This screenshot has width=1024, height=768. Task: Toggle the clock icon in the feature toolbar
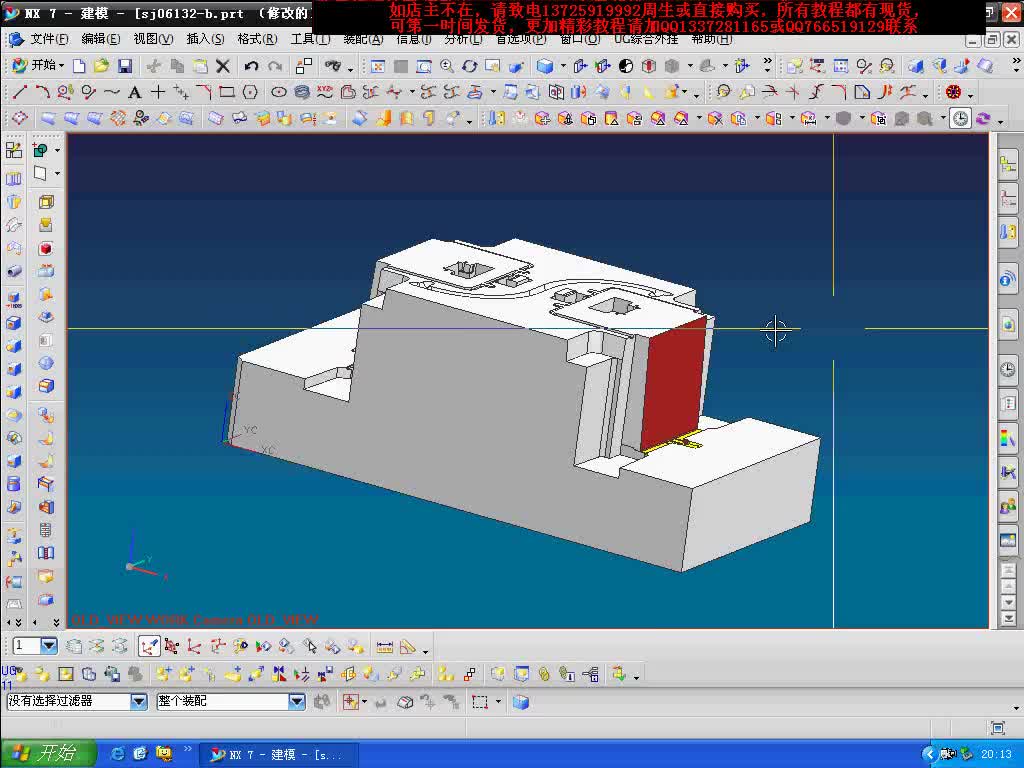960,118
